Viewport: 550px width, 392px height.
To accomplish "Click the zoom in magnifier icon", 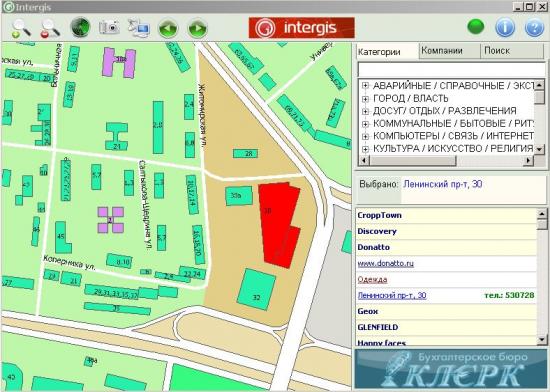I will click(21, 28).
